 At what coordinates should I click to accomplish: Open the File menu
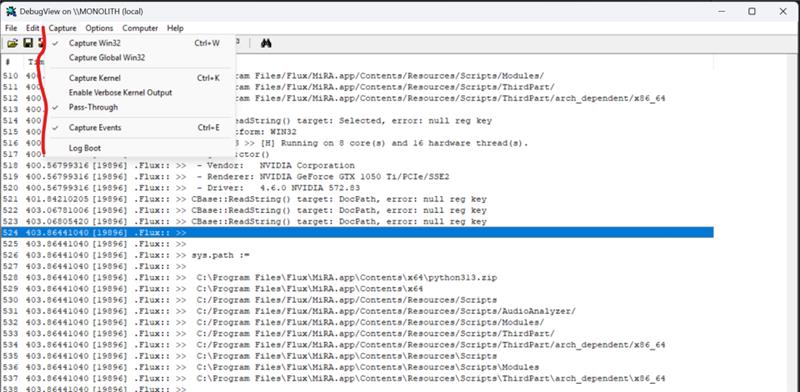coord(11,28)
